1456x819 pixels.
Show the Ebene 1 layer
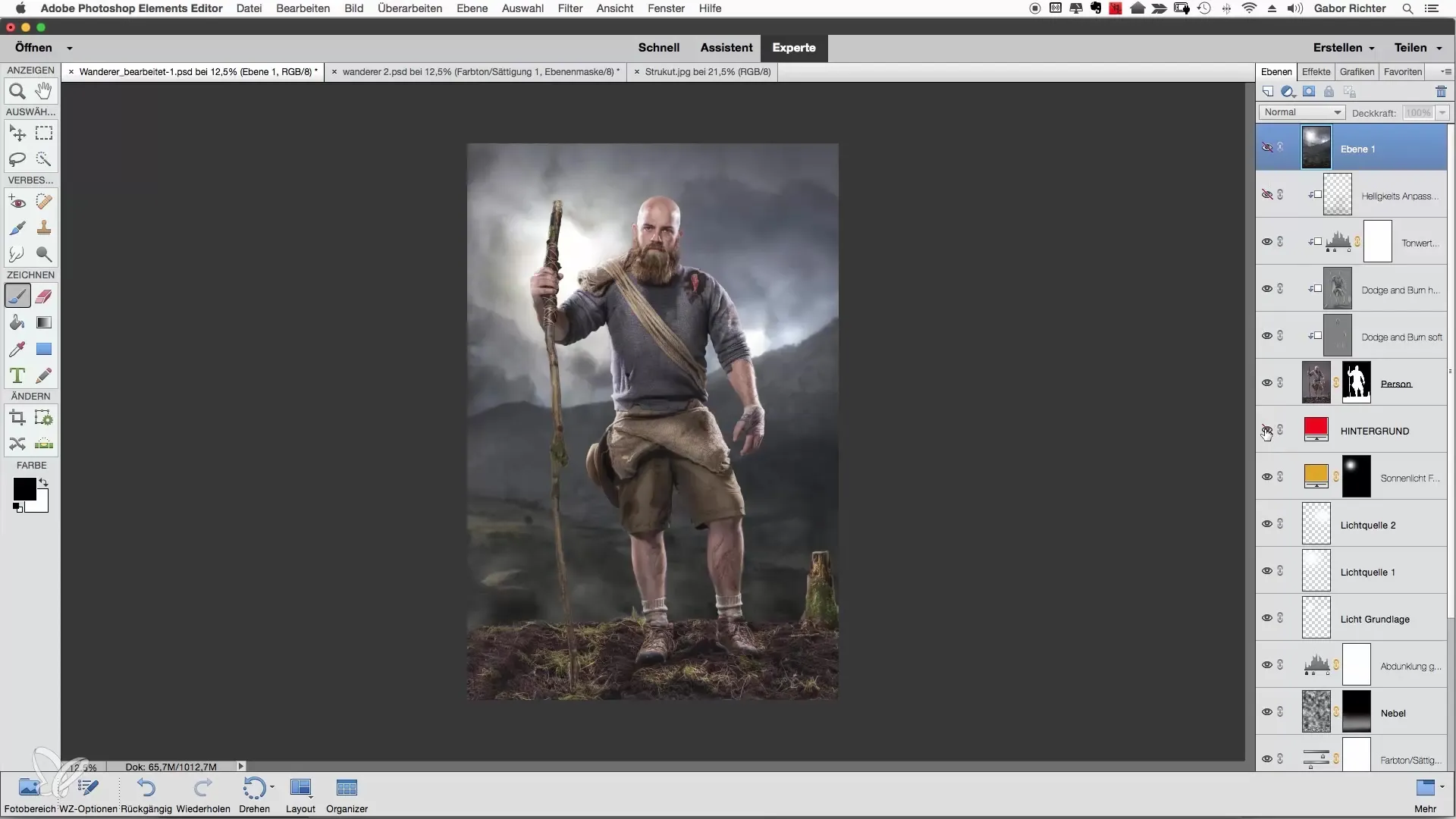[x=1267, y=148]
